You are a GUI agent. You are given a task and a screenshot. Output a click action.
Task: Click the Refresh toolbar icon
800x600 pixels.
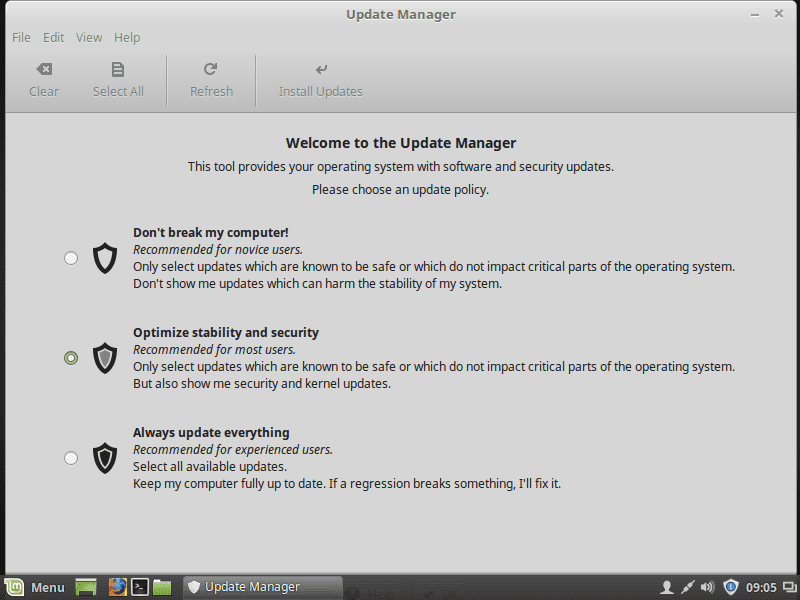(x=211, y=69)
